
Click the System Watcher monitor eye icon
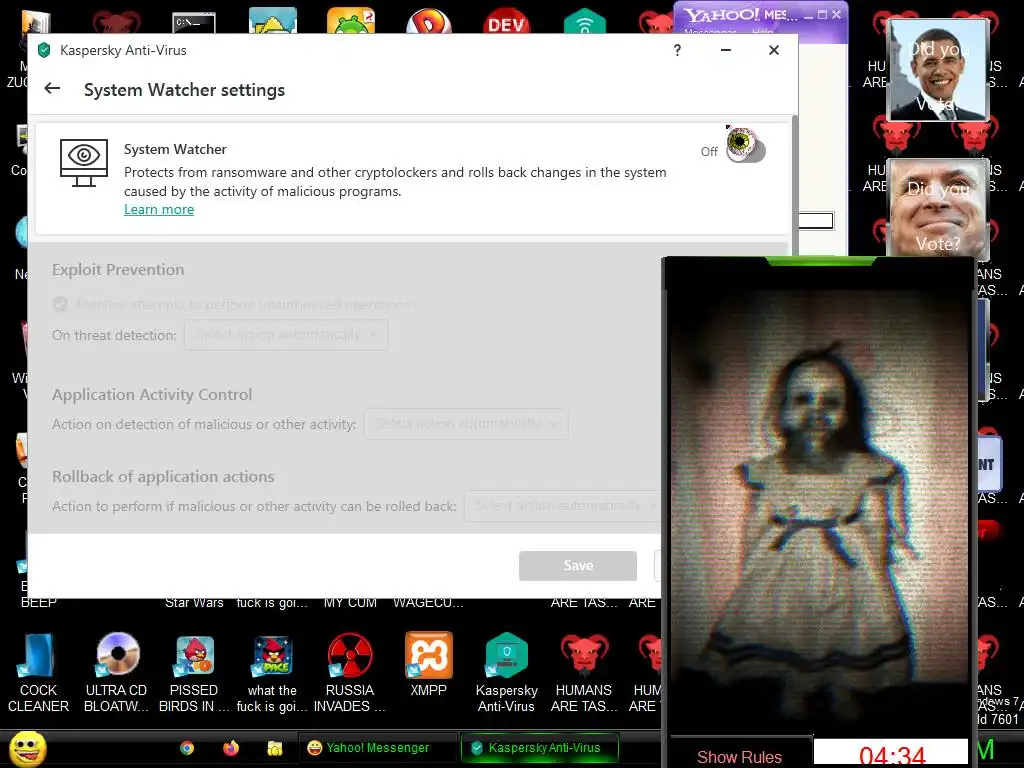(84, 162)
